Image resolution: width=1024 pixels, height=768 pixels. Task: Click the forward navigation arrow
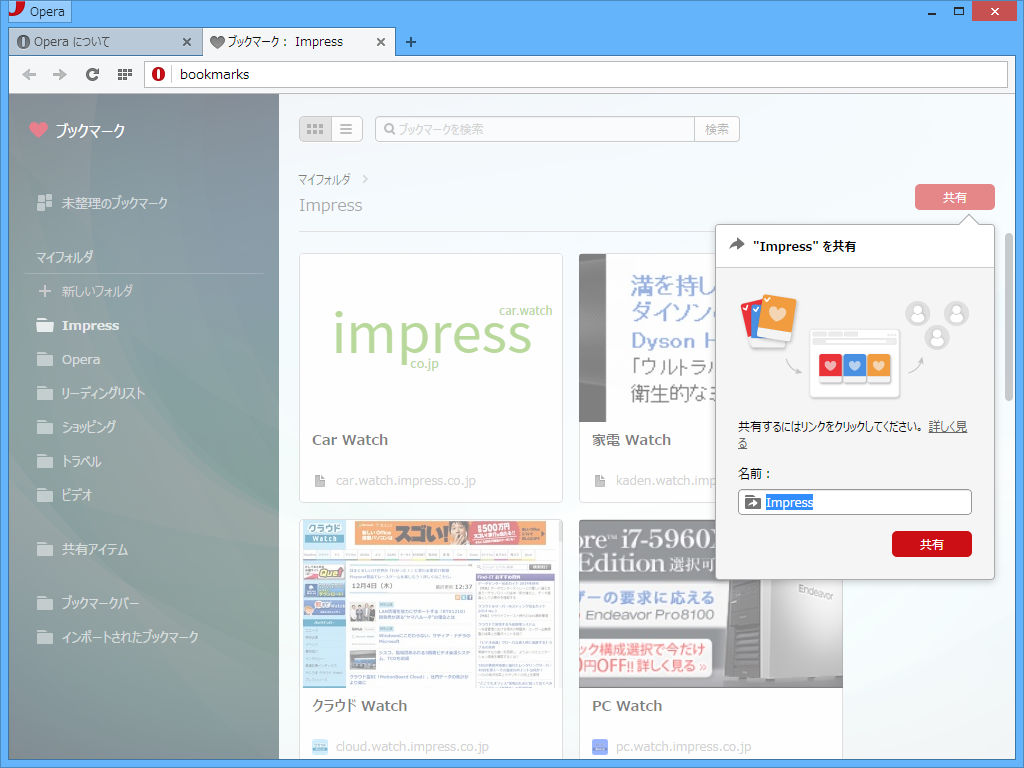coord(60,74)
